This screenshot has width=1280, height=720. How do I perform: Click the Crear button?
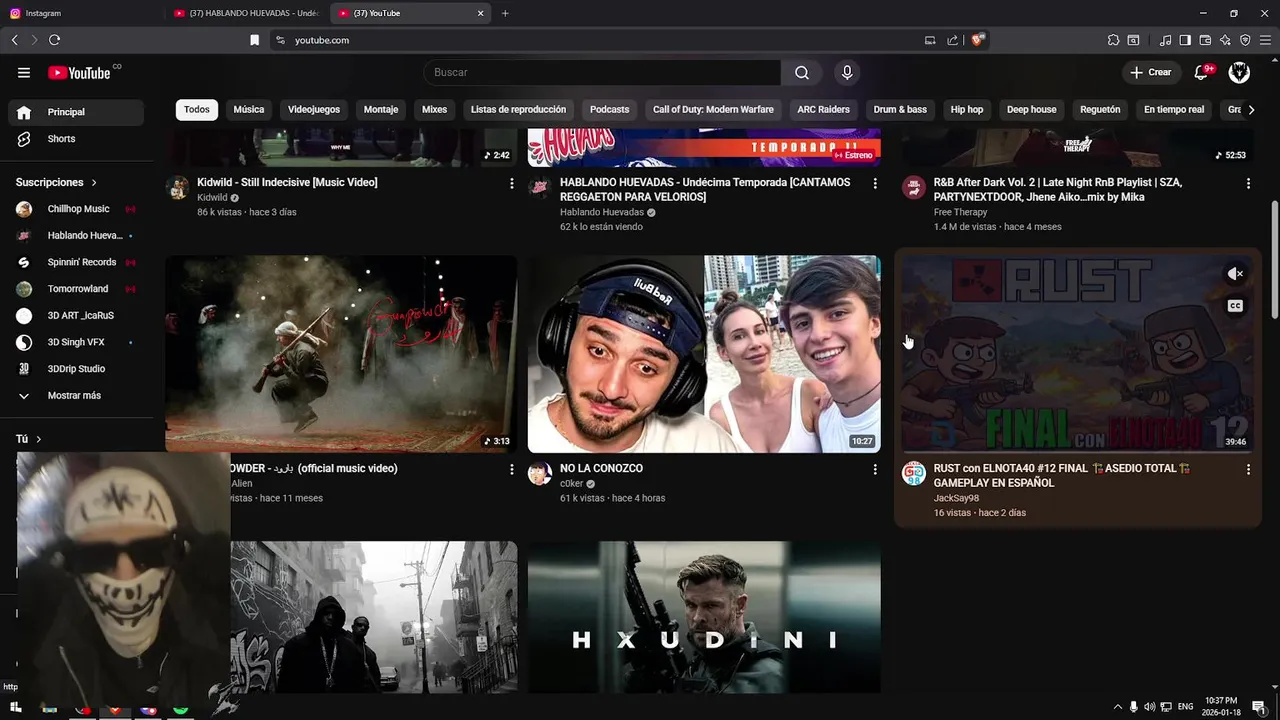point(1151,72)
